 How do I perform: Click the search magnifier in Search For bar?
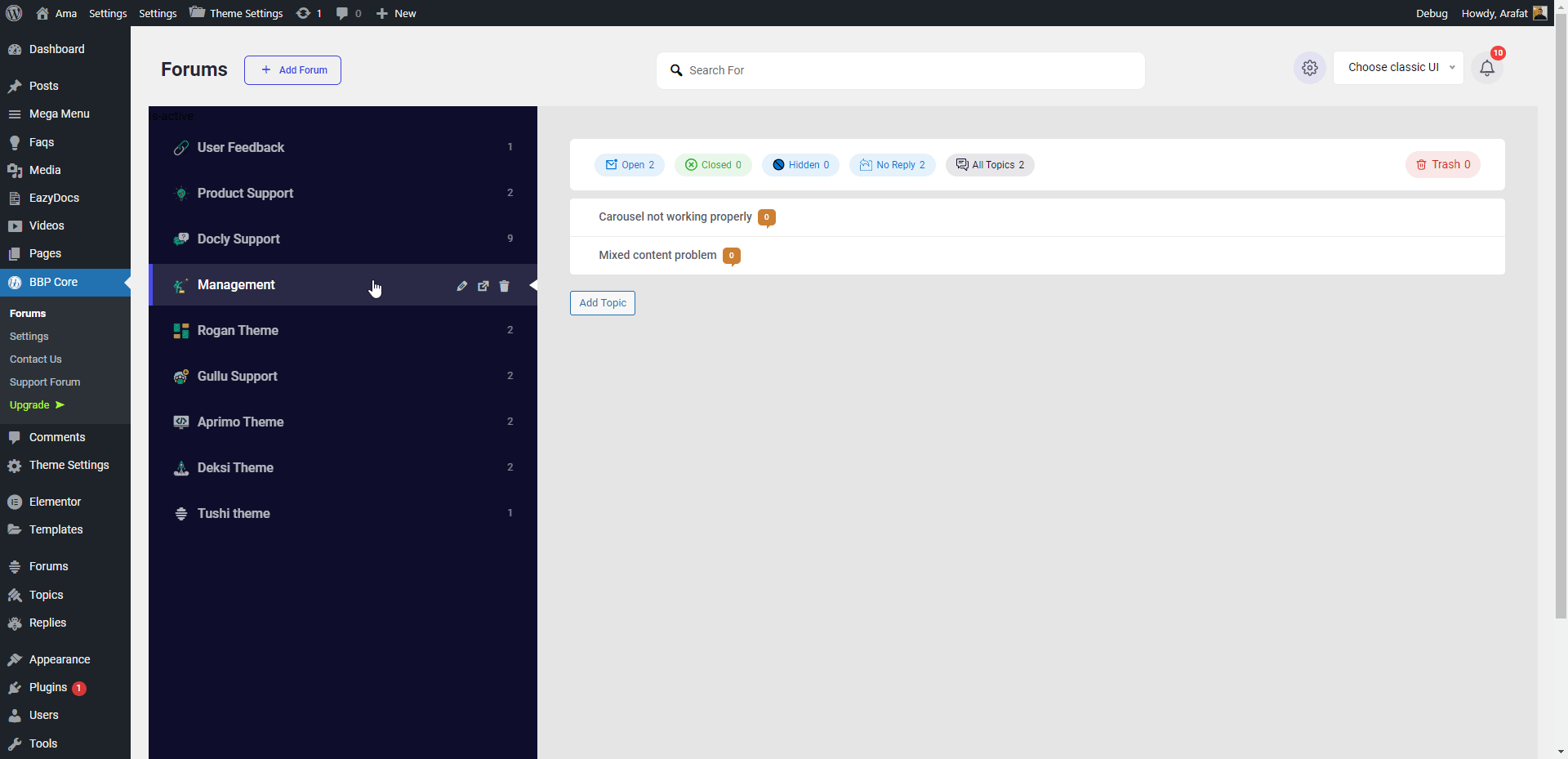click(x=676, y=70)
